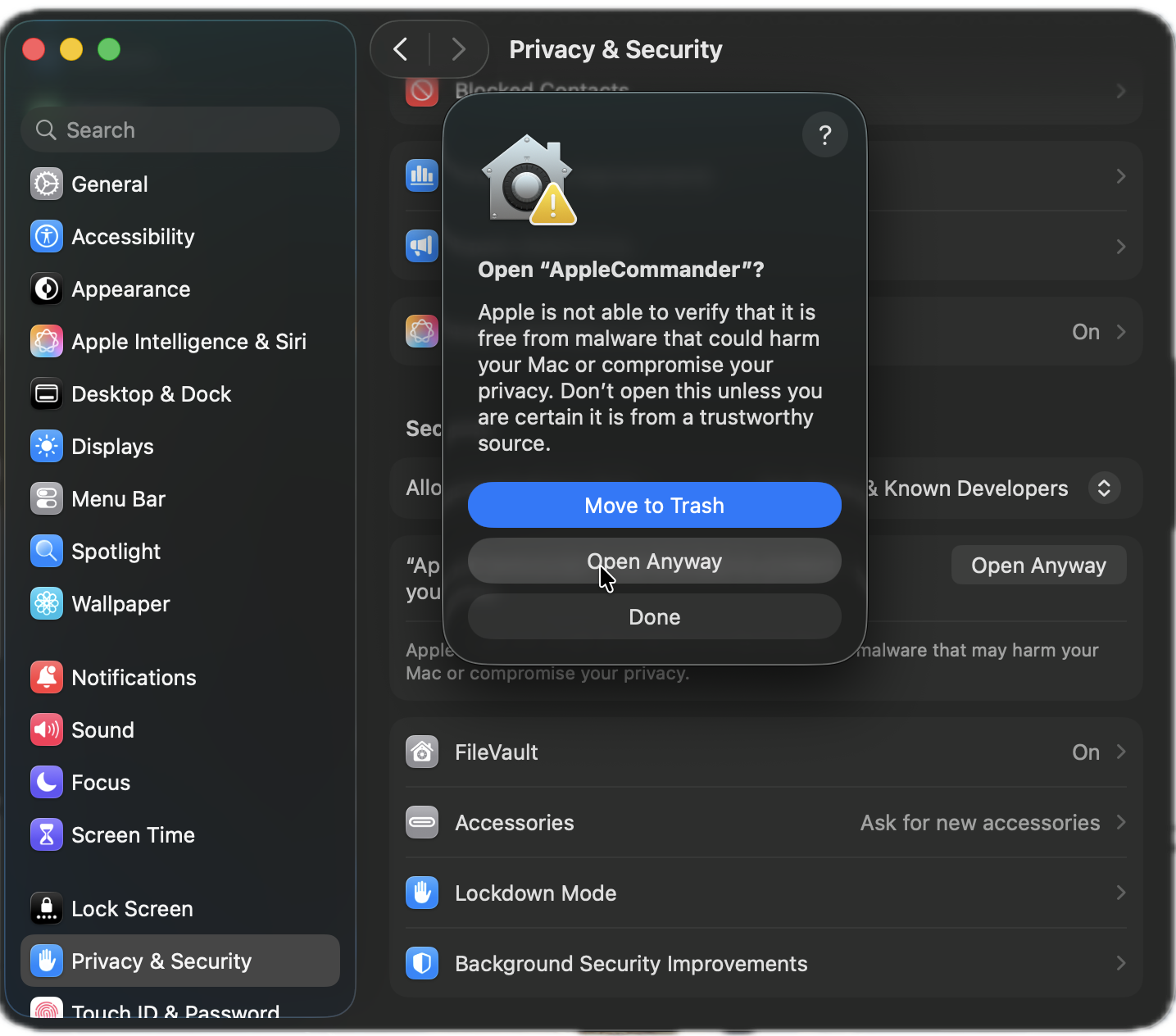Expand the megaphone row chevron
This screenshot has width=1176, height=1036.
pos(1121,247)
